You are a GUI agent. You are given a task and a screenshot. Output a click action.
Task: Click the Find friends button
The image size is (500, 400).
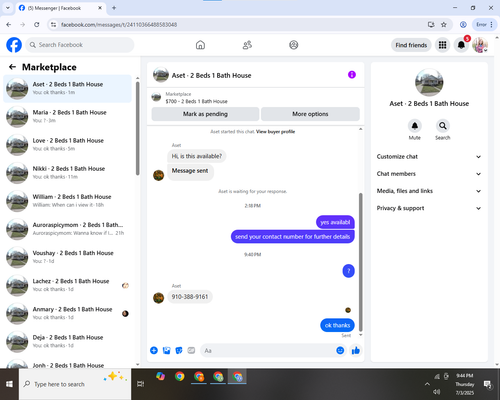(x=411, y=45)
